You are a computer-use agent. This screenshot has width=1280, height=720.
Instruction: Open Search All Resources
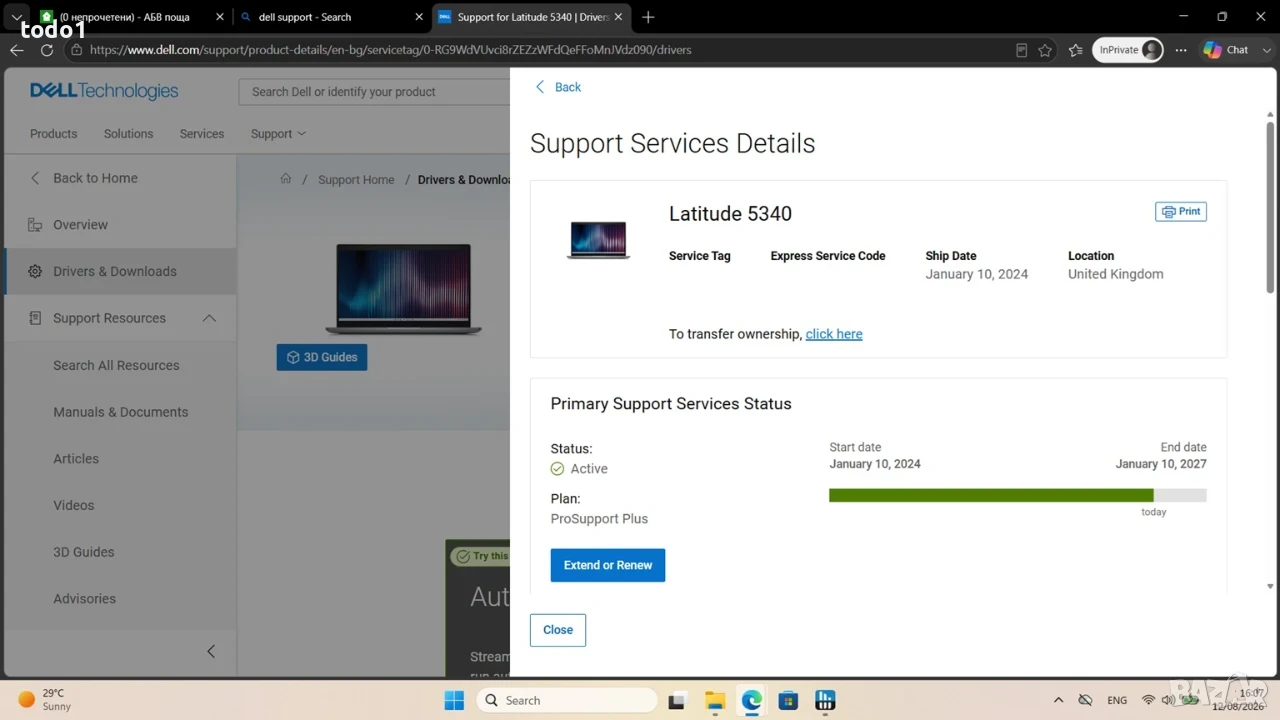(116, 365)
